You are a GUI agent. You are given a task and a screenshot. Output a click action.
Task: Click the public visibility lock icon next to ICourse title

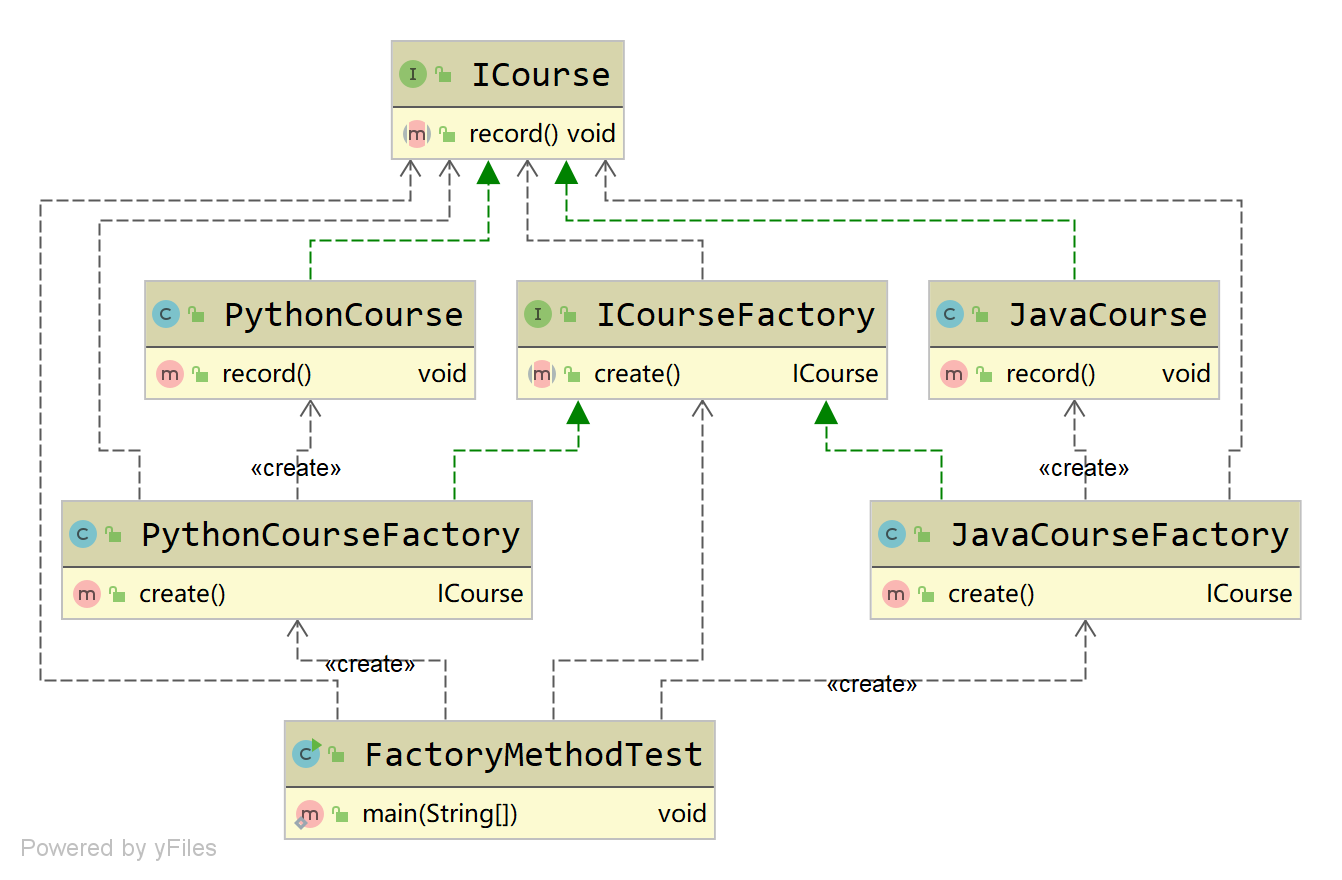pos(443,74)
